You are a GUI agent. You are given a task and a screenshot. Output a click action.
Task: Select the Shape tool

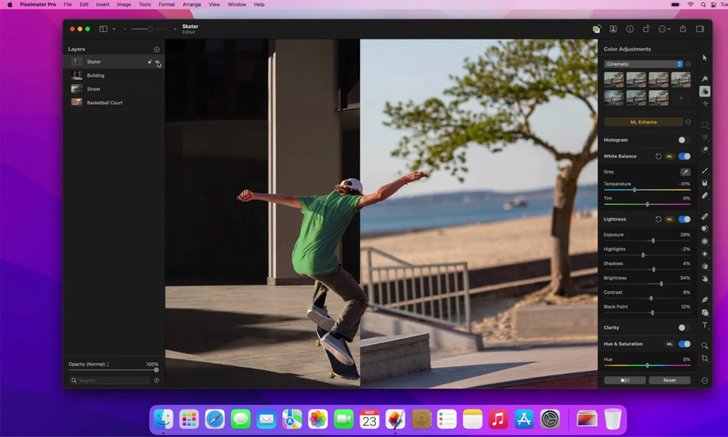pos(705,313)
